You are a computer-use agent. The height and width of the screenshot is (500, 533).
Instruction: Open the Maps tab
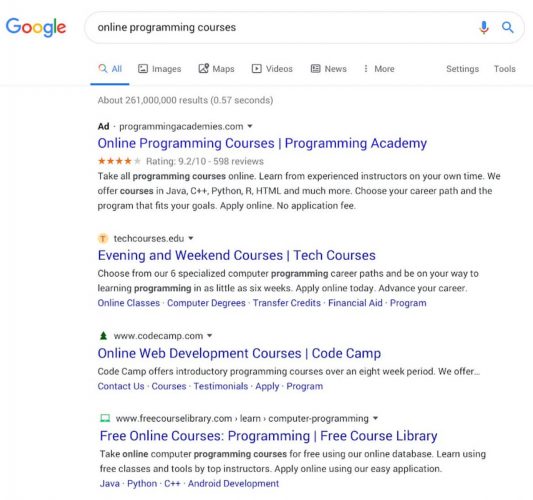(217, 69)
